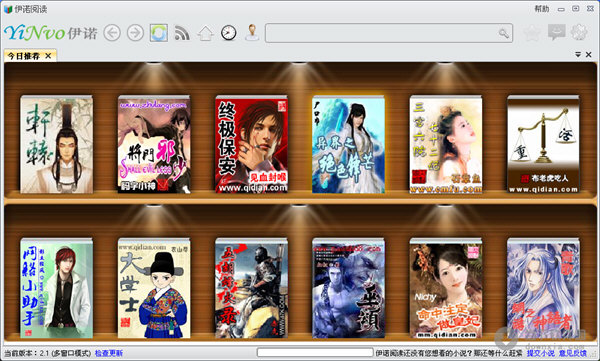Go back with the left arrow button
Screen dimensions: 600x361
112,33
